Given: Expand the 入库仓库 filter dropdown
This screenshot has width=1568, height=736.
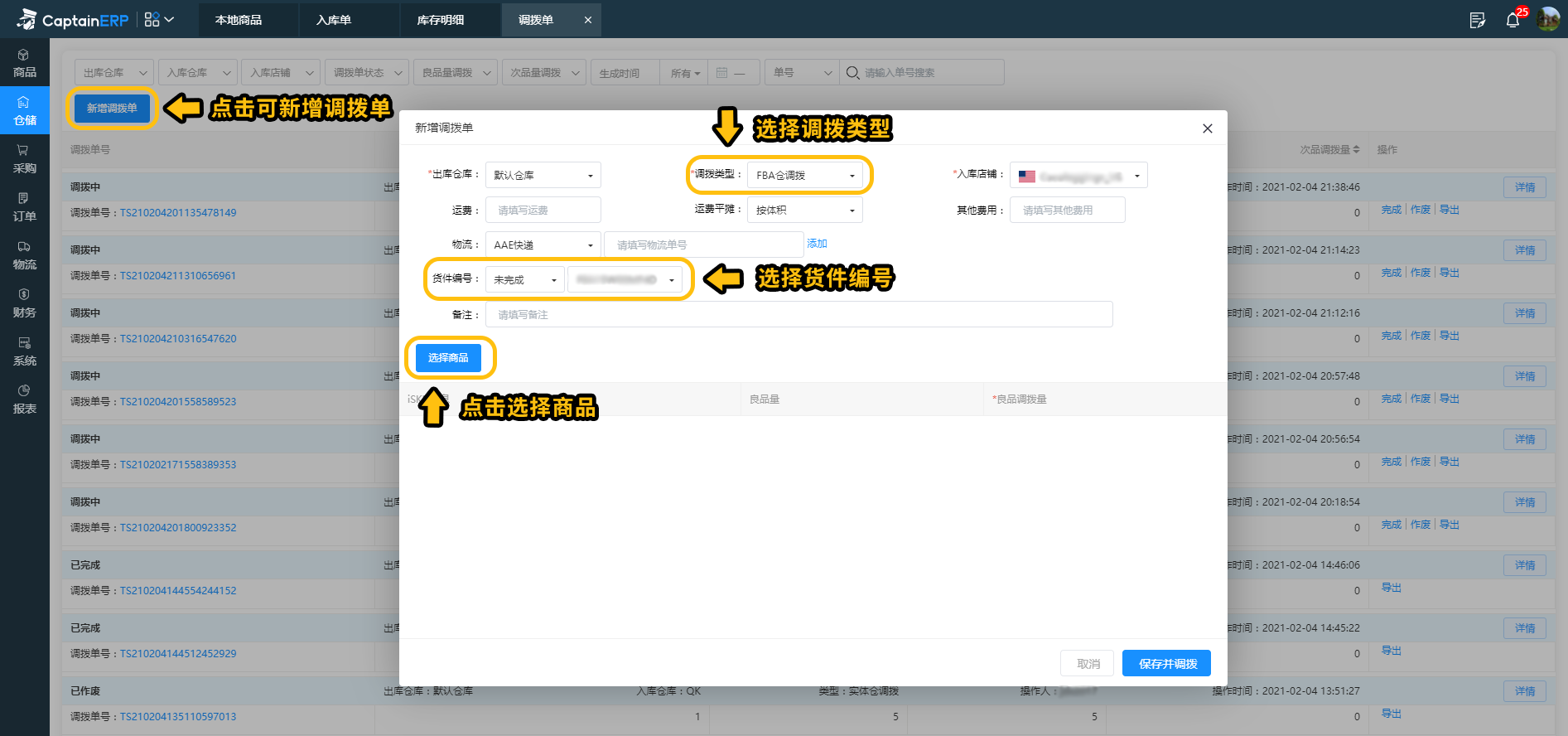Looking at the screenshot, I should tap(198, 73).
